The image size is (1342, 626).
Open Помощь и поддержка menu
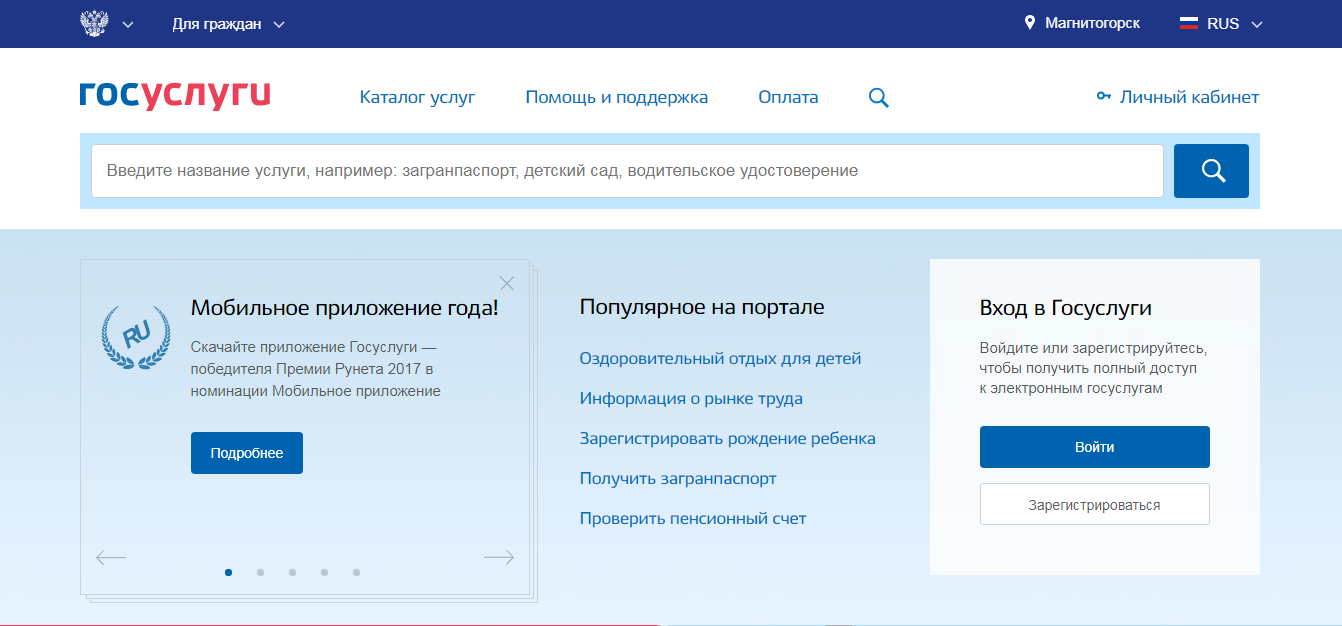tap(617, 97)
